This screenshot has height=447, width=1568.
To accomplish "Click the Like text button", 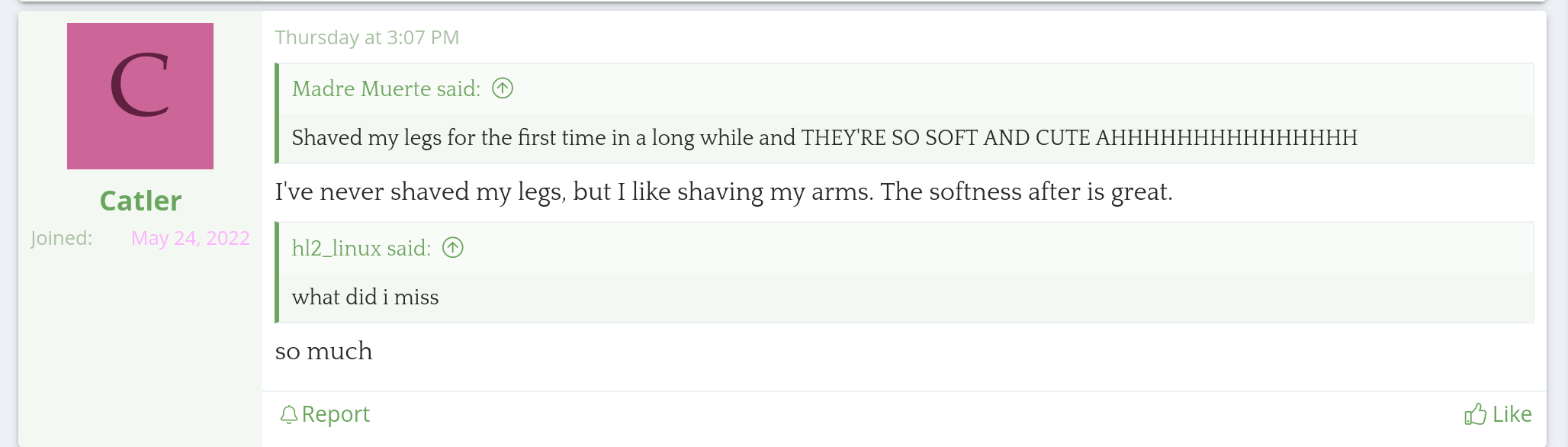I will [1512, 414].
